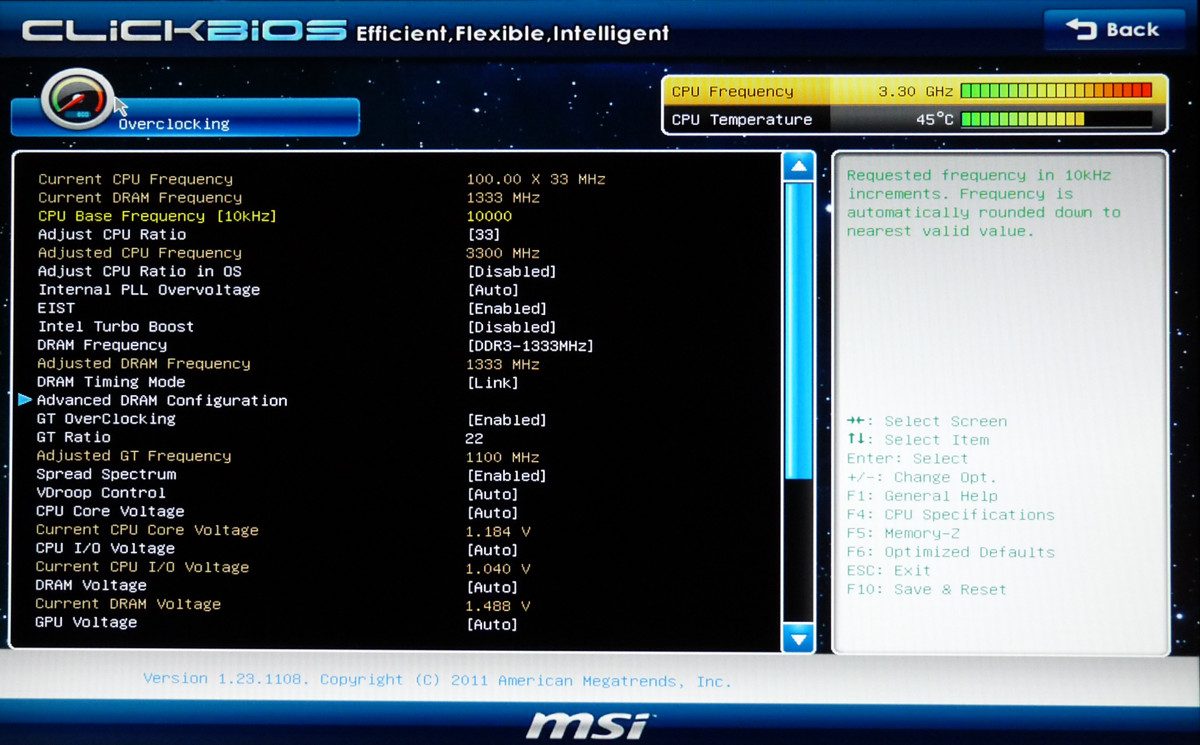Click the 3.30 GHz frequency readout
The width and height of the screenshot is (1200, 745).
click(915, 91)
